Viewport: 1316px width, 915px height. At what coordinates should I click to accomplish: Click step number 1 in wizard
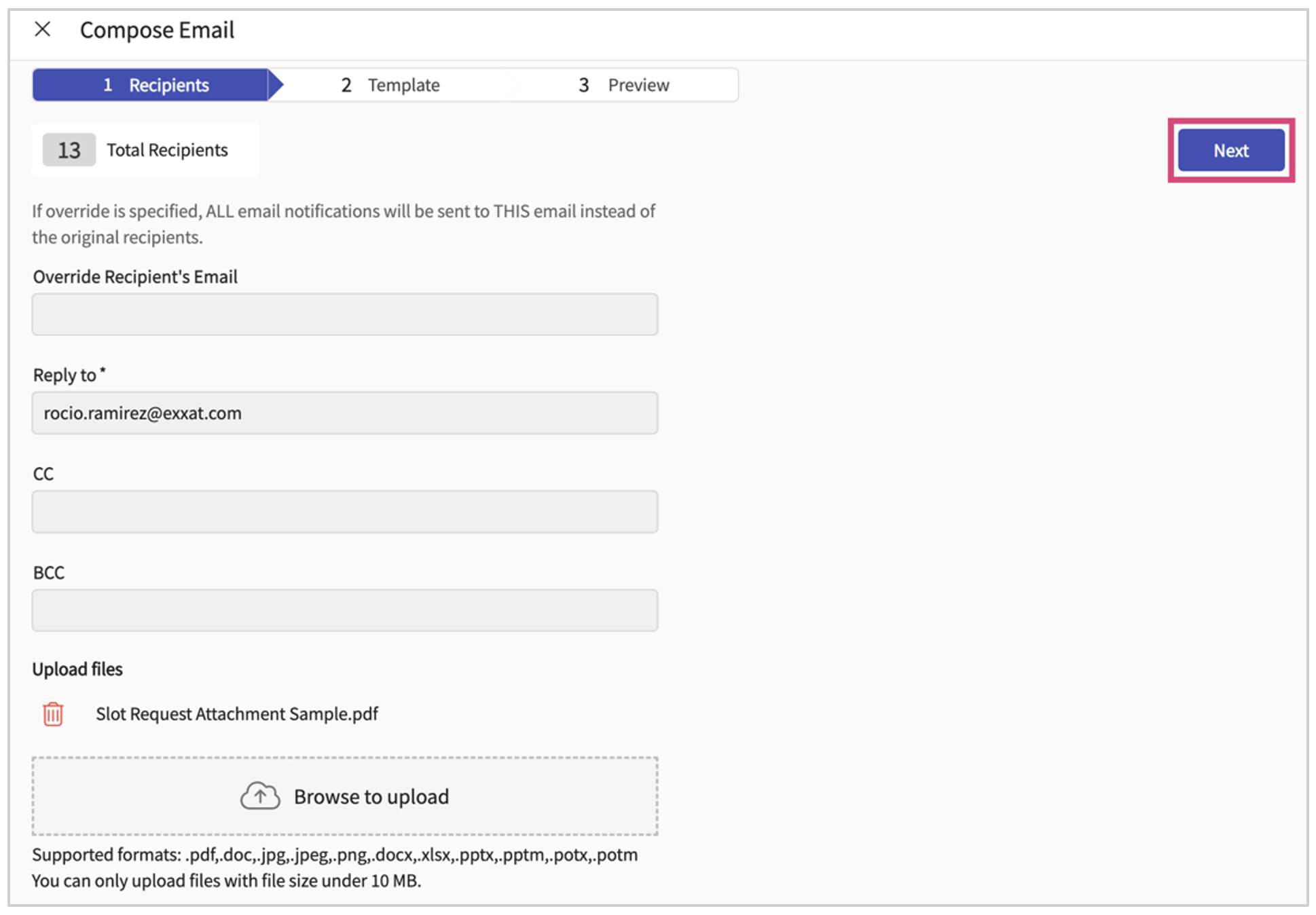pos(108,86)
